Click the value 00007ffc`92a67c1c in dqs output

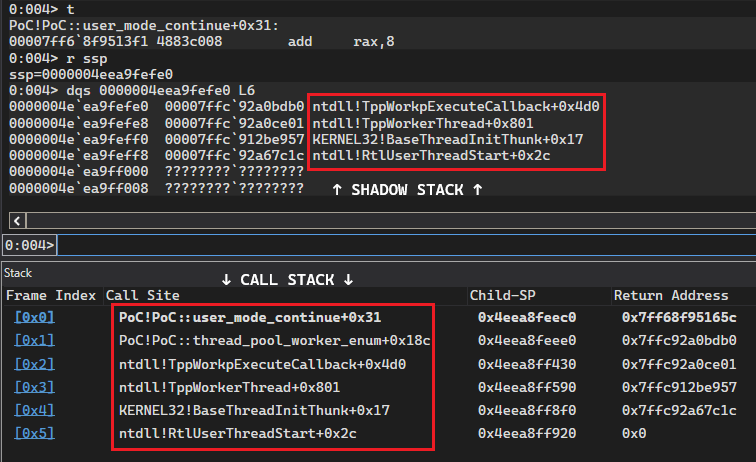point(234,156)
